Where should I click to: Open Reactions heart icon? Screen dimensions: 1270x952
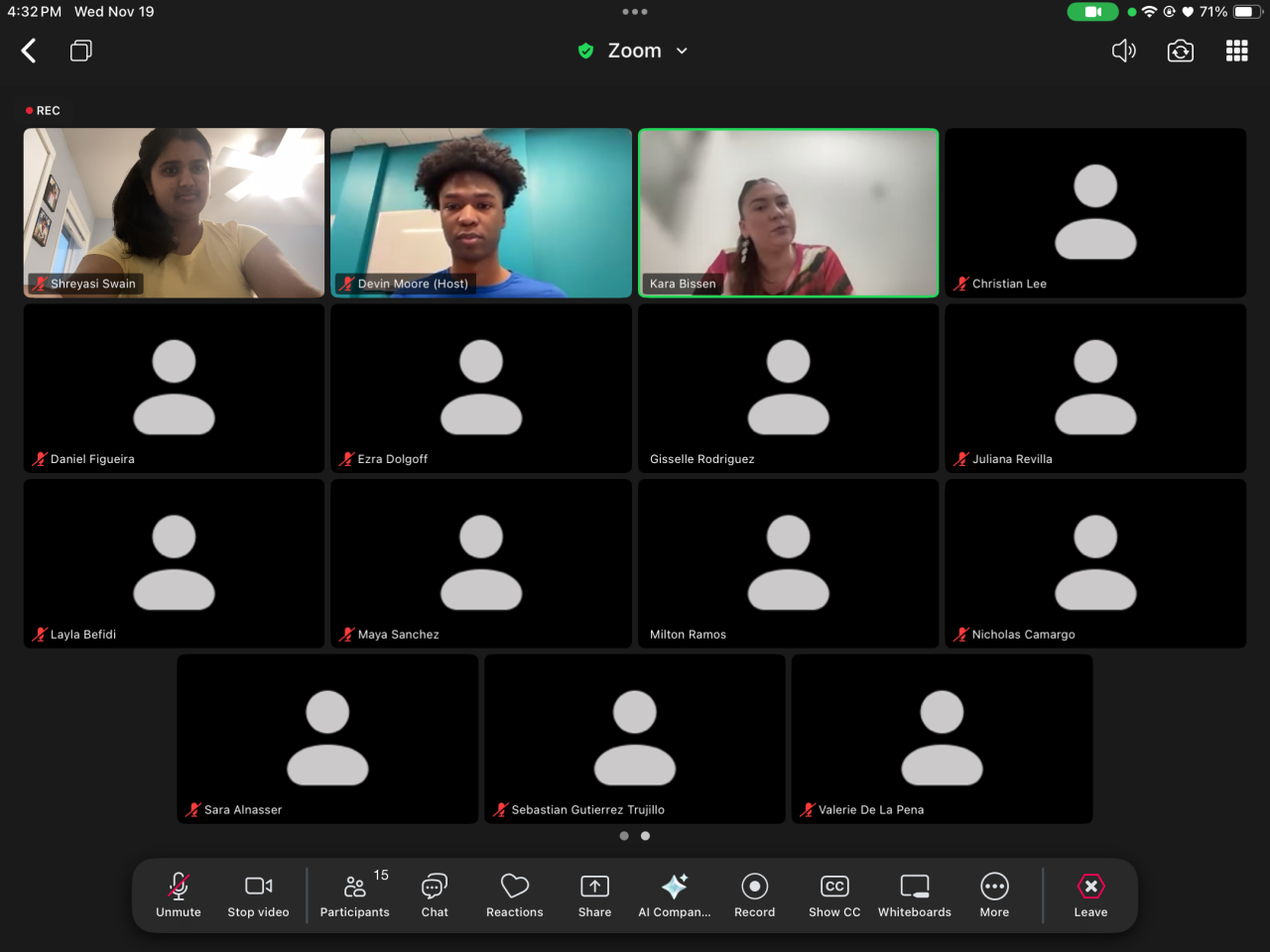pos(514,894)
